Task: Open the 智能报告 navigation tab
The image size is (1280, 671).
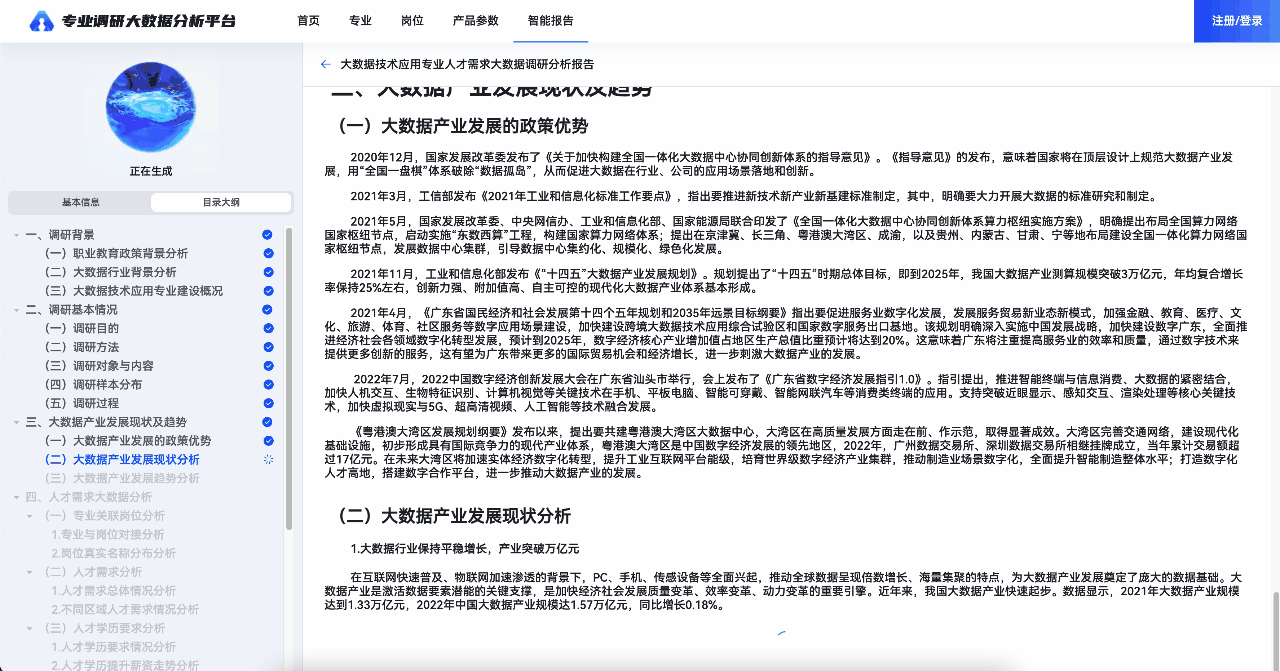Action: (550, 21)
